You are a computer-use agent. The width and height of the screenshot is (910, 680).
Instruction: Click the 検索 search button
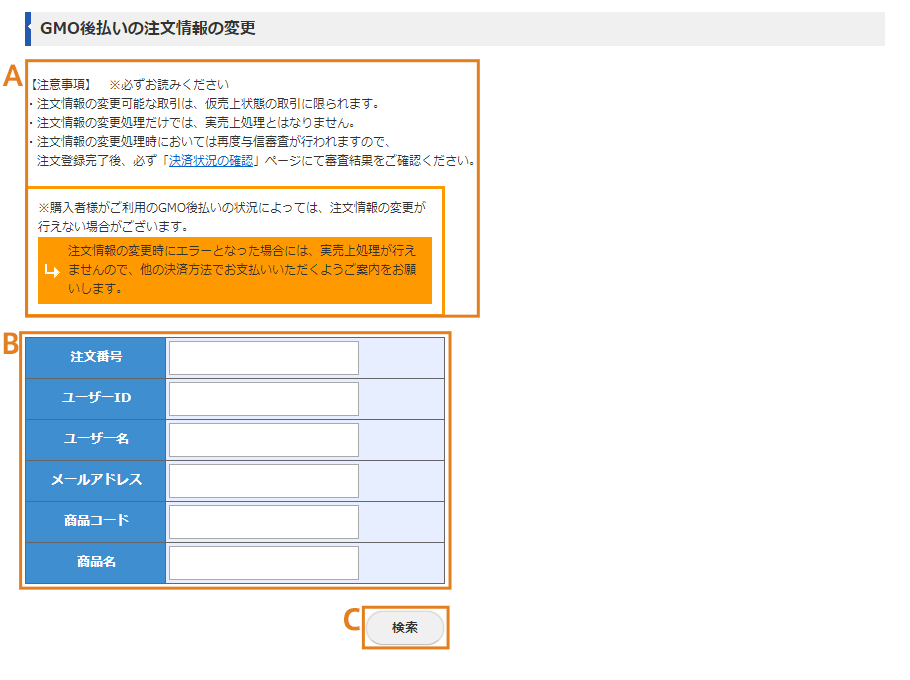(x=405, y=628)
